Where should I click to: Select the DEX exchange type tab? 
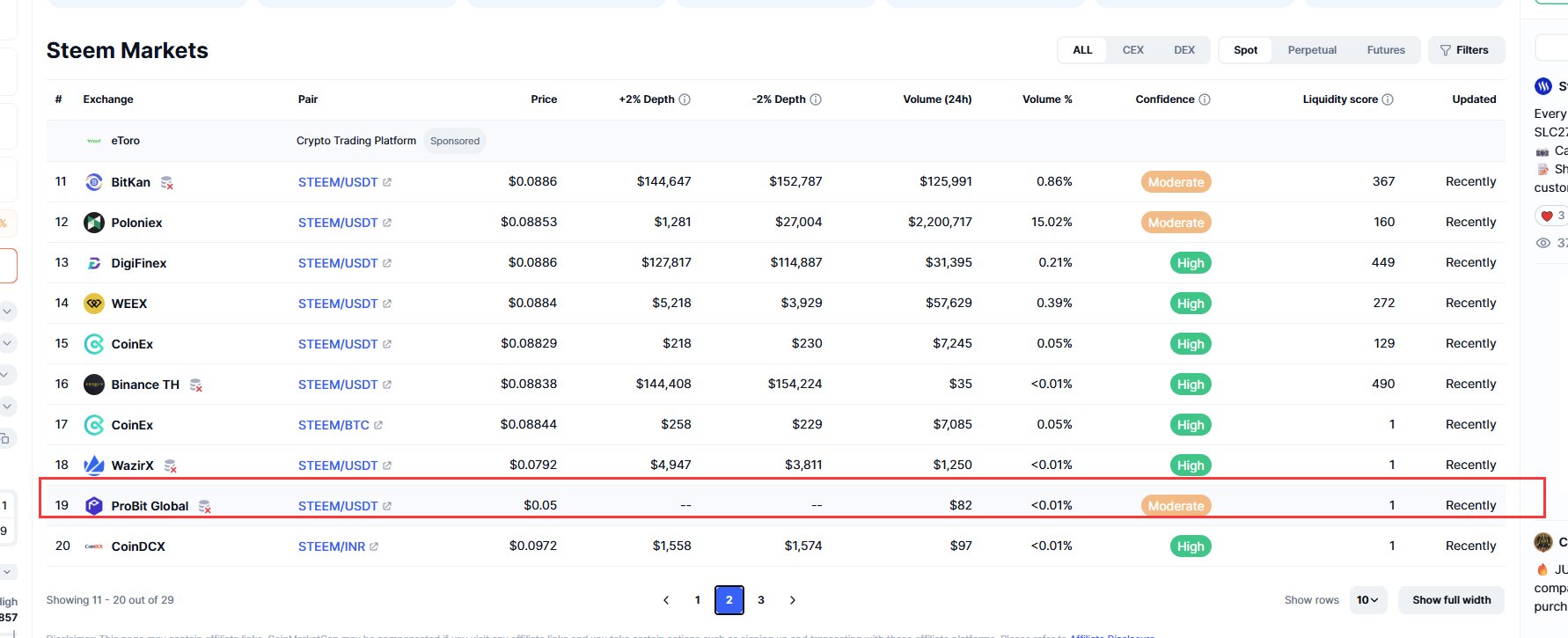pos(1184,50)
